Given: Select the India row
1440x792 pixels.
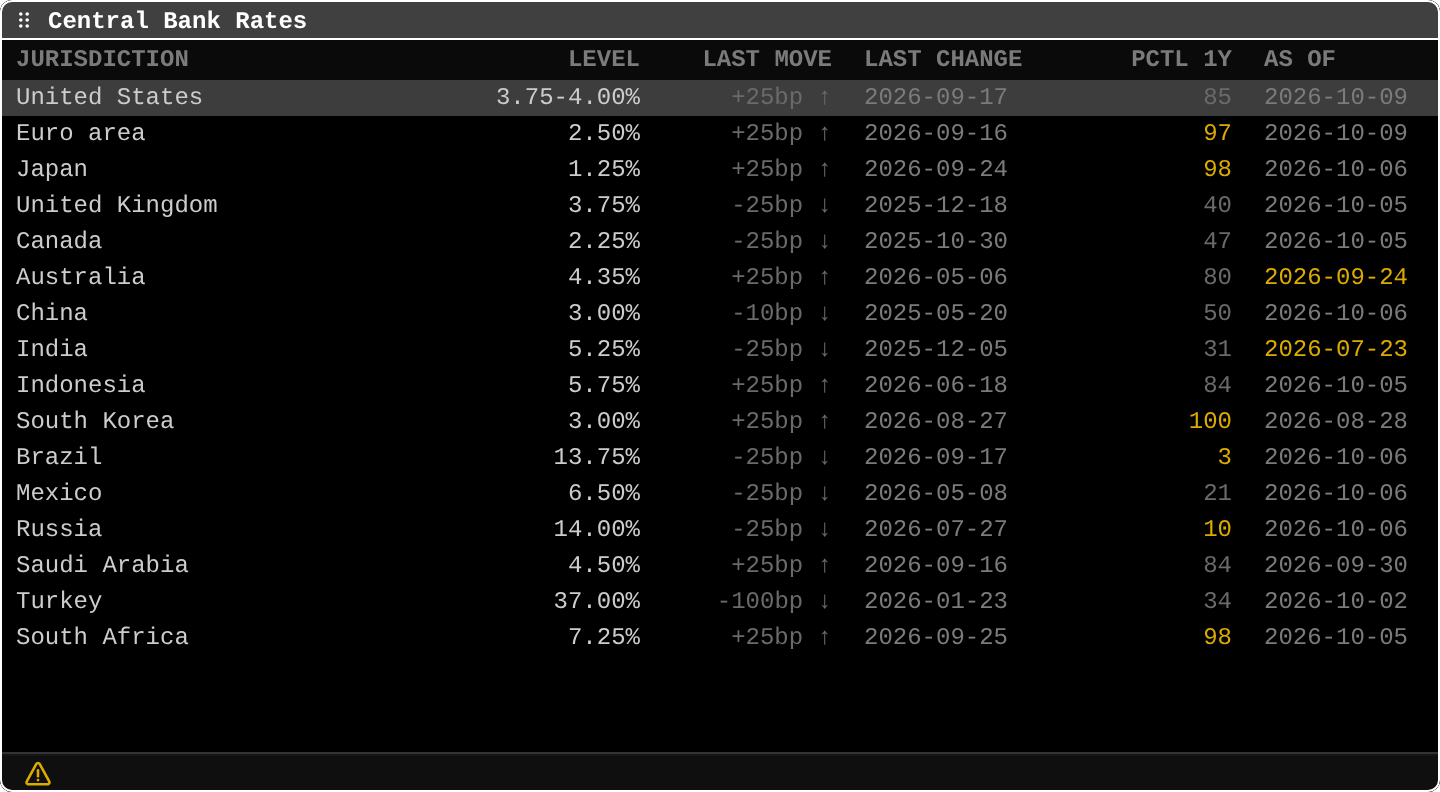Looking at the screenshot, I should pyautogui.click(x=720, y=349).
